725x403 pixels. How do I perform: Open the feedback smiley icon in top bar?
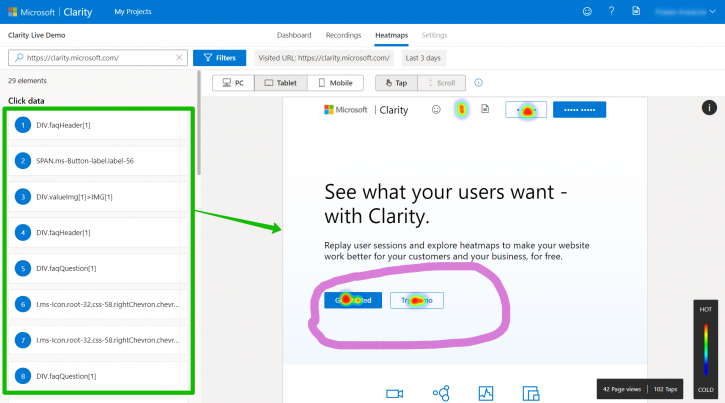[x=587, y=12]
